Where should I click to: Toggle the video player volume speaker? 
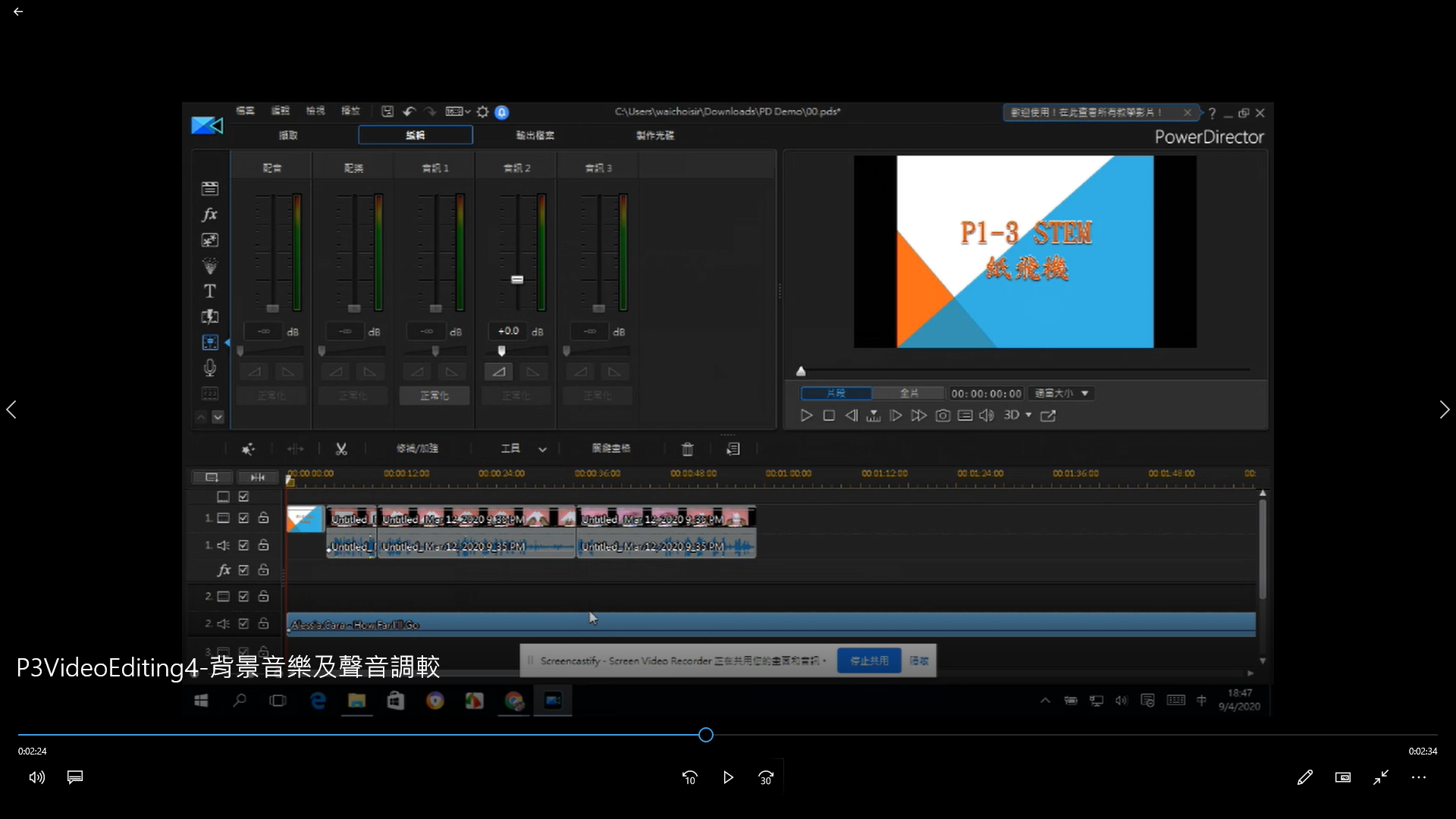37,777
